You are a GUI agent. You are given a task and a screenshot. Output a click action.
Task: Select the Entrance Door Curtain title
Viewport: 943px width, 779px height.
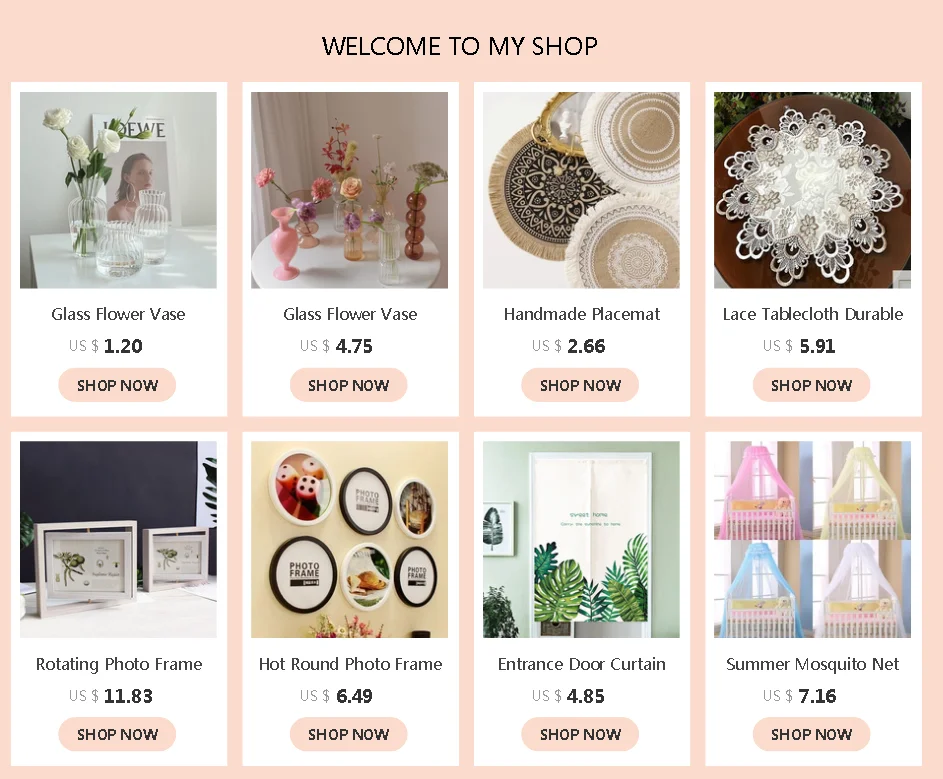coord(582,664)
